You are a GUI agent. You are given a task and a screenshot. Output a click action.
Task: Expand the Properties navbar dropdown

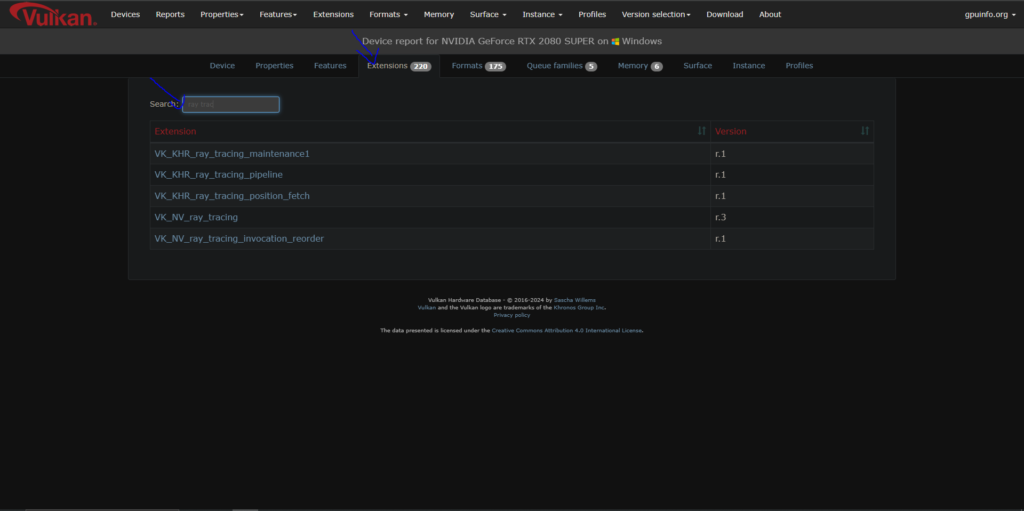click(x=222, y=14)
